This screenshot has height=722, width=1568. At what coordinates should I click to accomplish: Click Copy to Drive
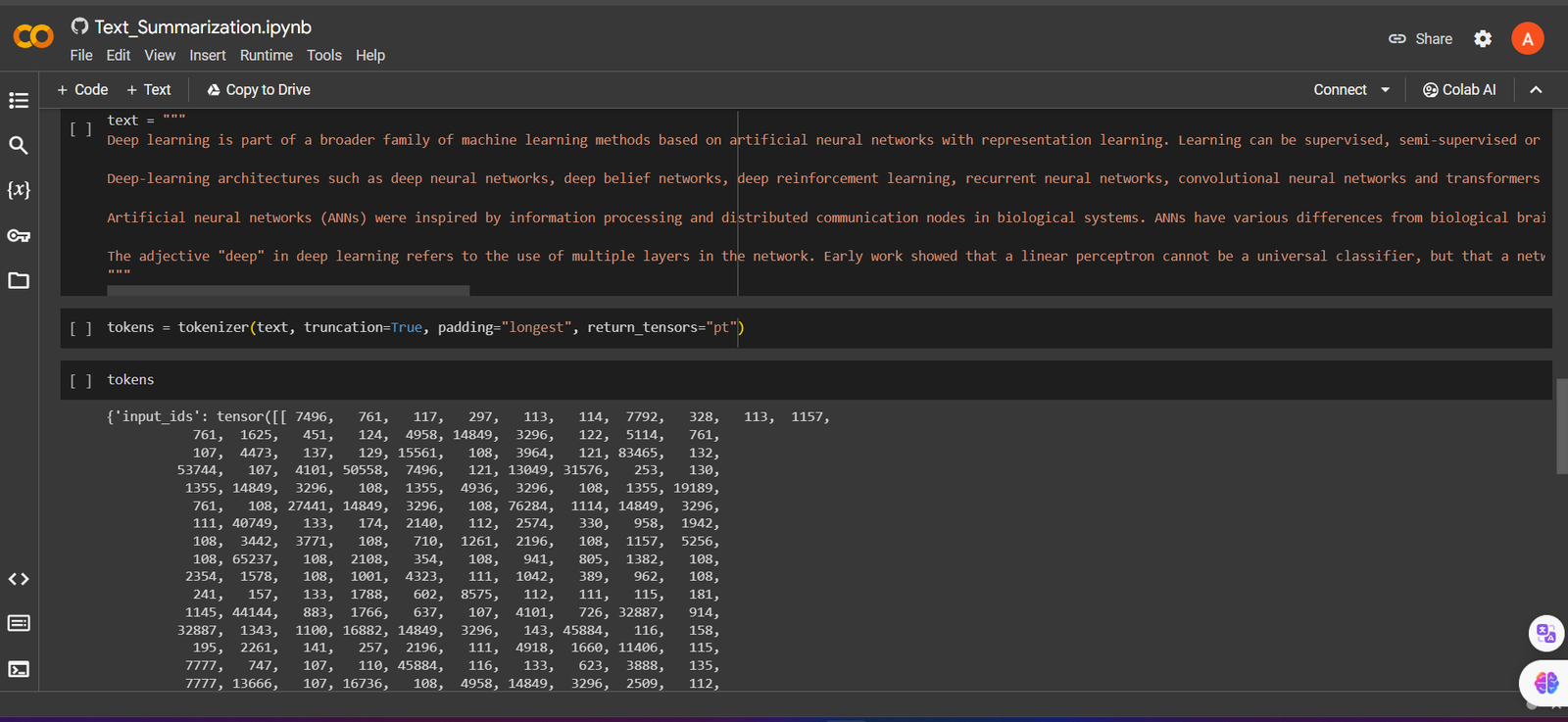pyautogui.click(x=259, y=89)
